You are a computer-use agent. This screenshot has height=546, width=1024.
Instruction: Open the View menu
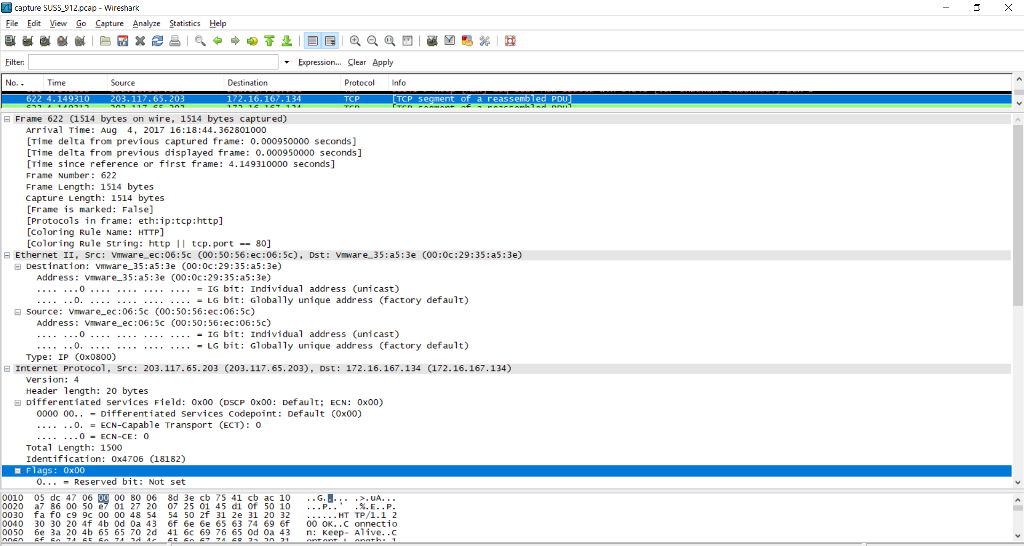[x=58, y=24]
